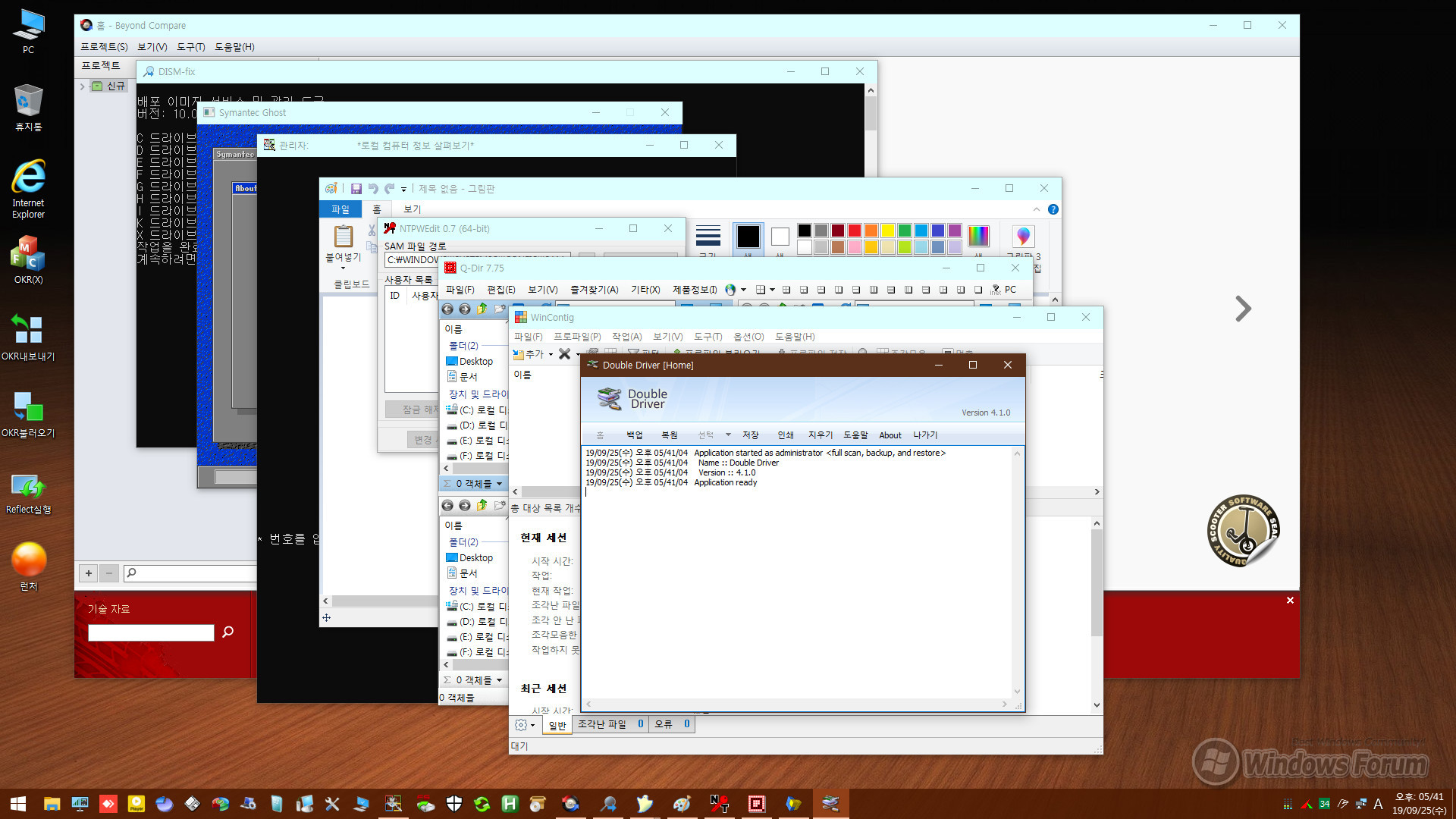Click the Up folder arrow in Q-Dir's lower pane

tap(482, 505)
